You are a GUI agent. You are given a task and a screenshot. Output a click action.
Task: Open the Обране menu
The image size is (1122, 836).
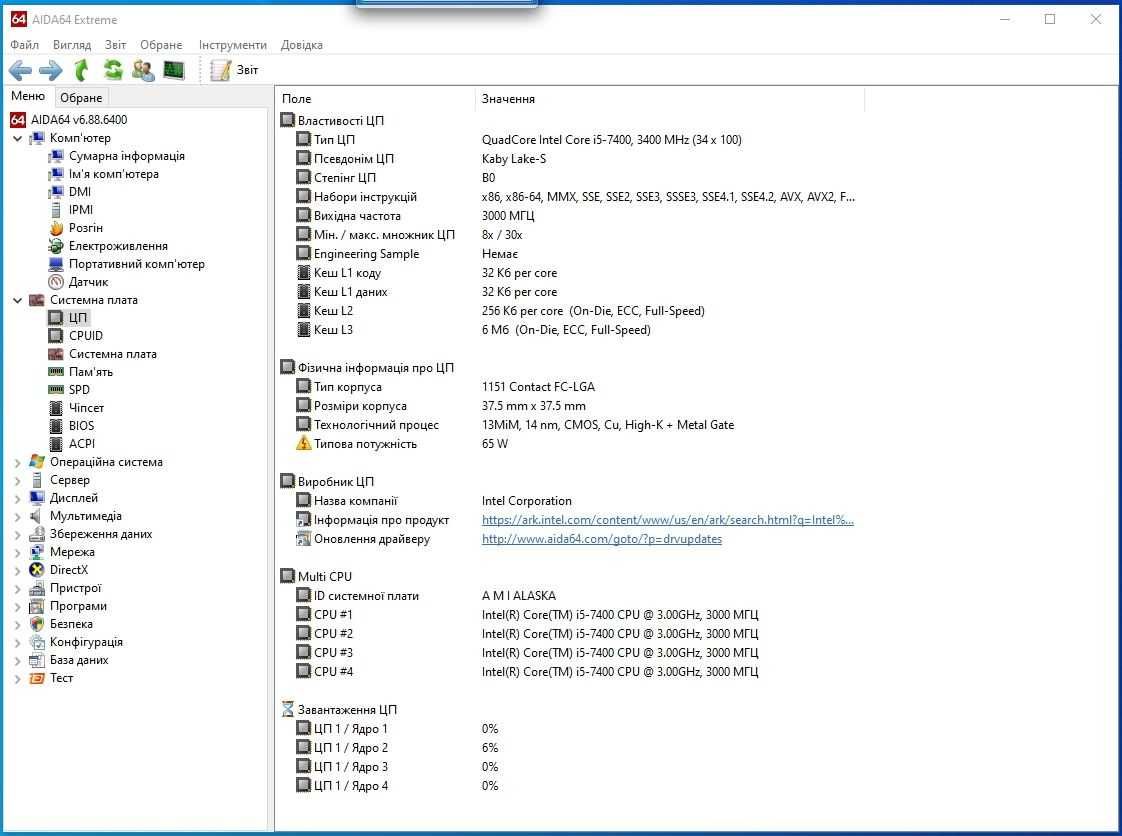(161, 44)
